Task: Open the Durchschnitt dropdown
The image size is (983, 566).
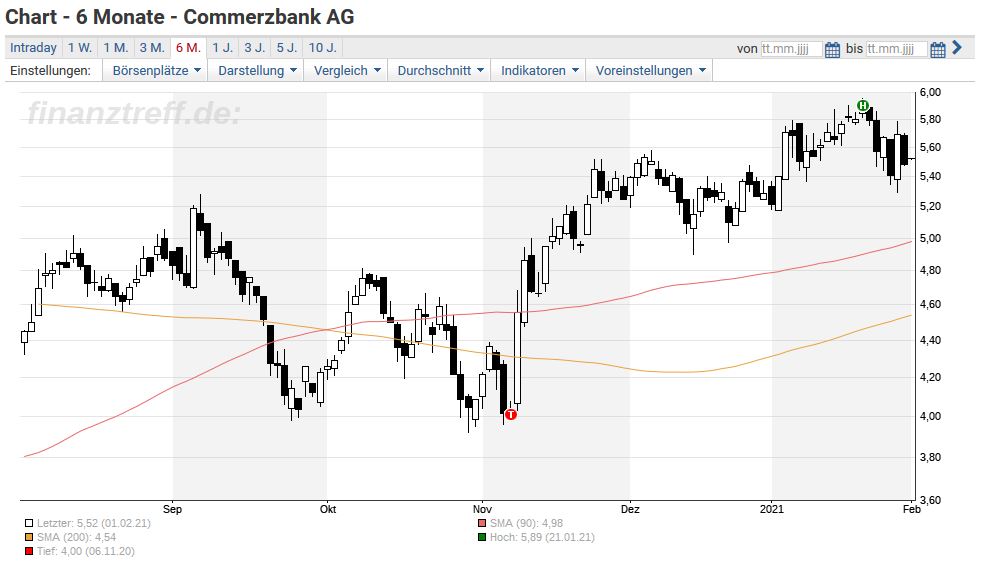Action: (439, 71)
